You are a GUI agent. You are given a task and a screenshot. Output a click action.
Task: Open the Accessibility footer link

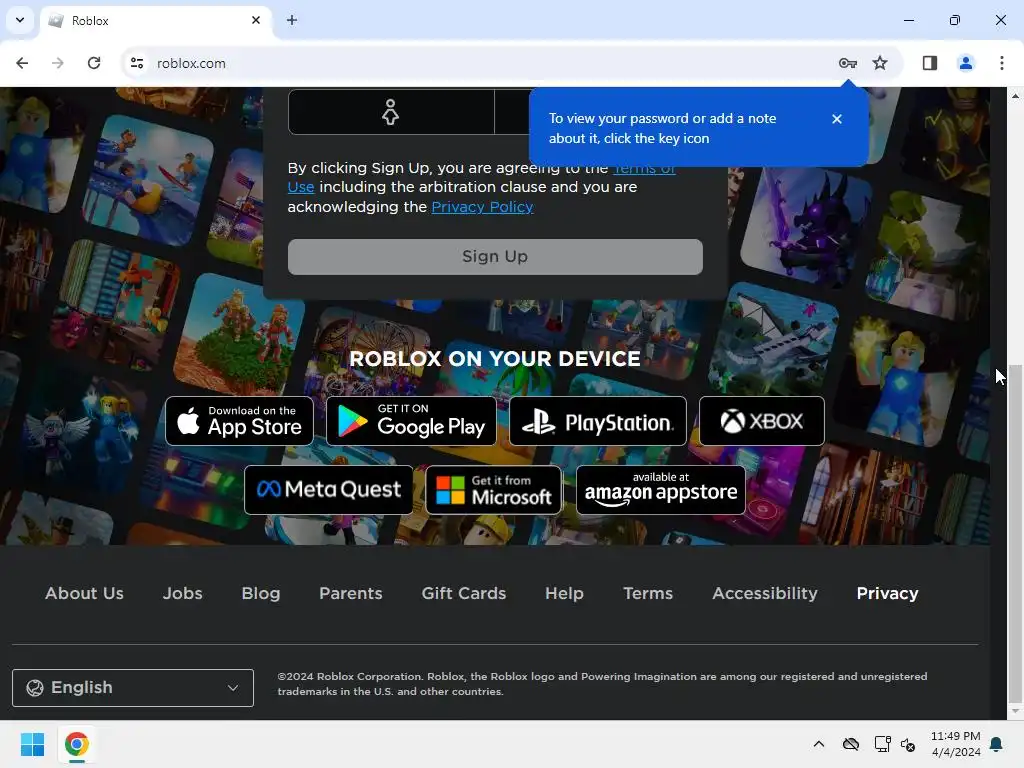tap(765, 593)
